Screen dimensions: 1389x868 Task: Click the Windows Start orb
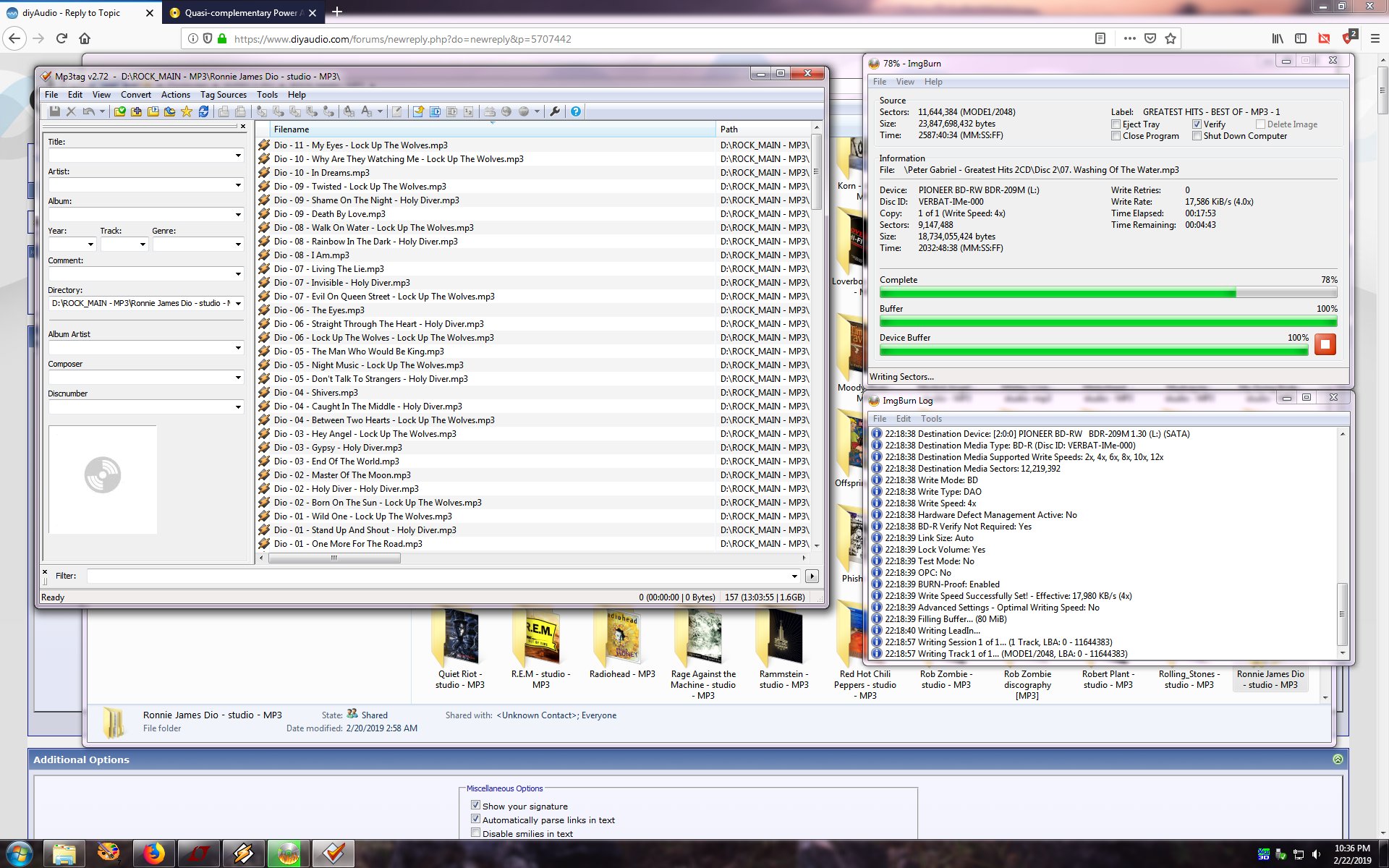point(20,854)
